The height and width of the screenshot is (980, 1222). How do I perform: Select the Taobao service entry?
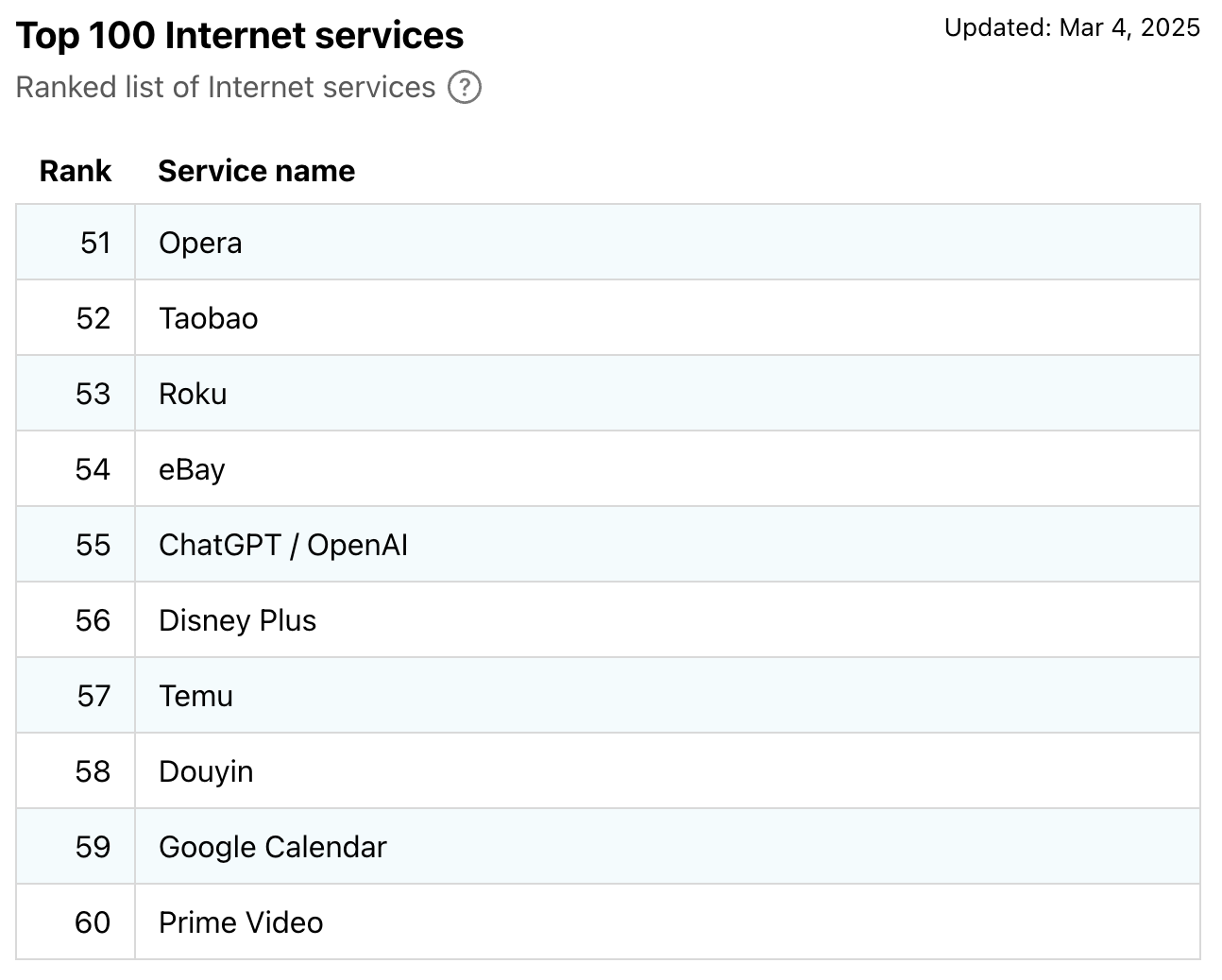coord(208,318)
